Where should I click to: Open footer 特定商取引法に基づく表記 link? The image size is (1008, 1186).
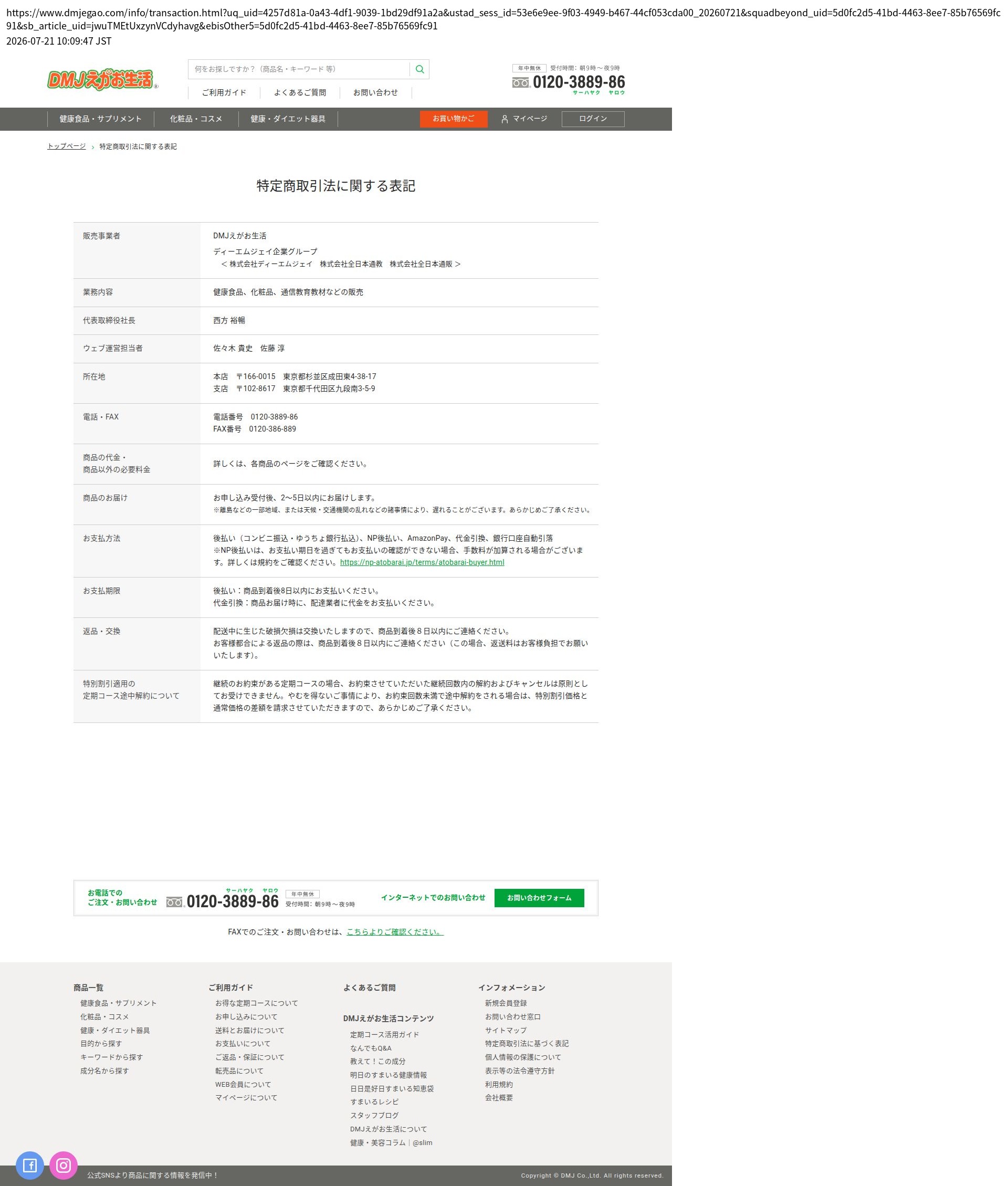point(527,1044)
